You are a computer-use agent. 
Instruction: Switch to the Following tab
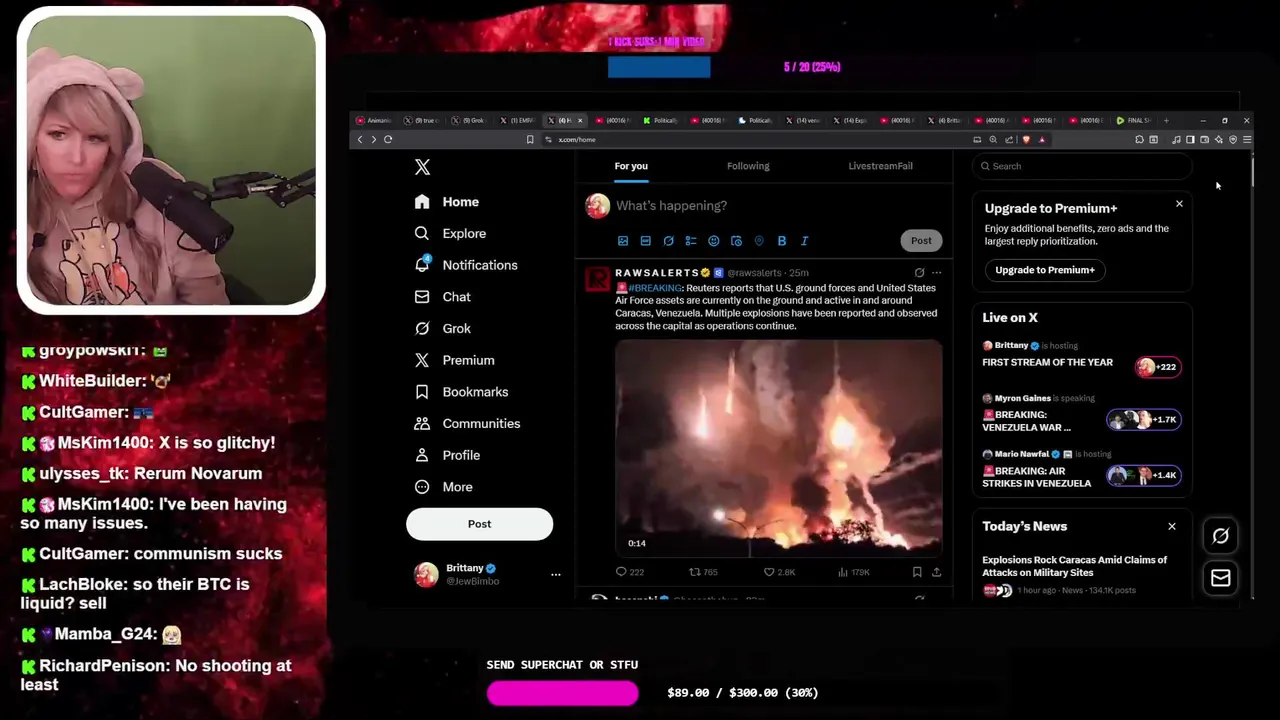[748, 166]
